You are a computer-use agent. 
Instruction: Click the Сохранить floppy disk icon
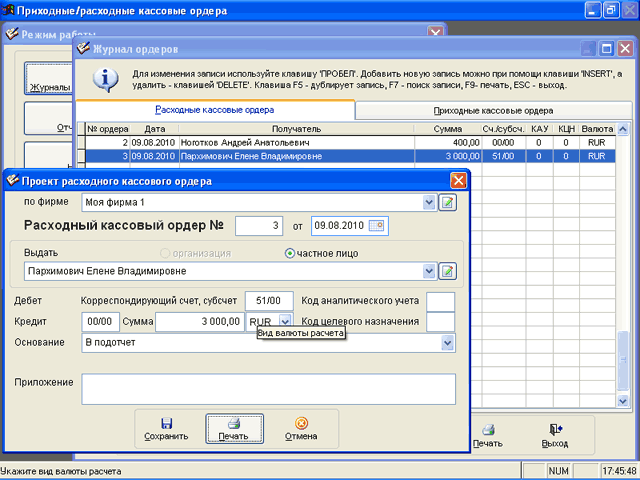[x=166, y=423]
